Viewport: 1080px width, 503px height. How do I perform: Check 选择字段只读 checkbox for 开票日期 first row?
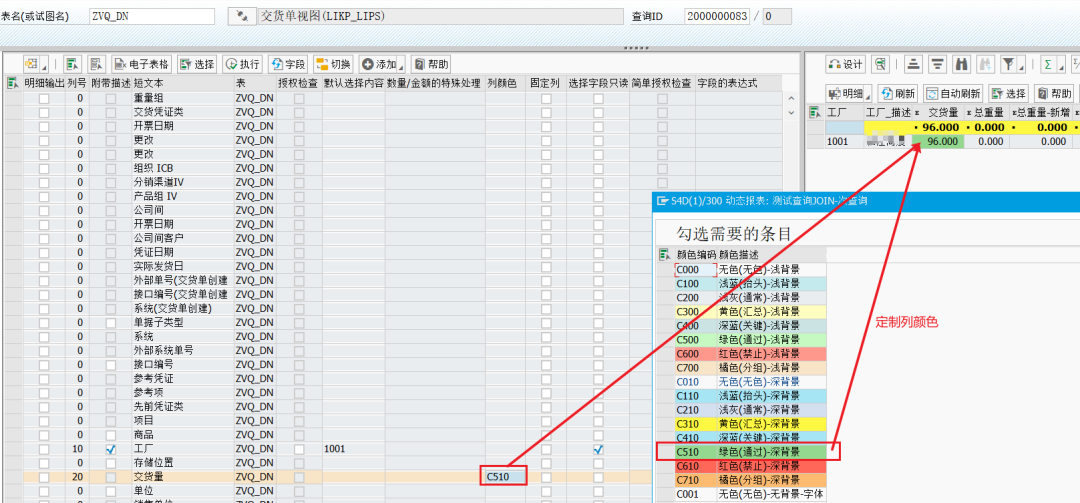[x=599, y=127]
